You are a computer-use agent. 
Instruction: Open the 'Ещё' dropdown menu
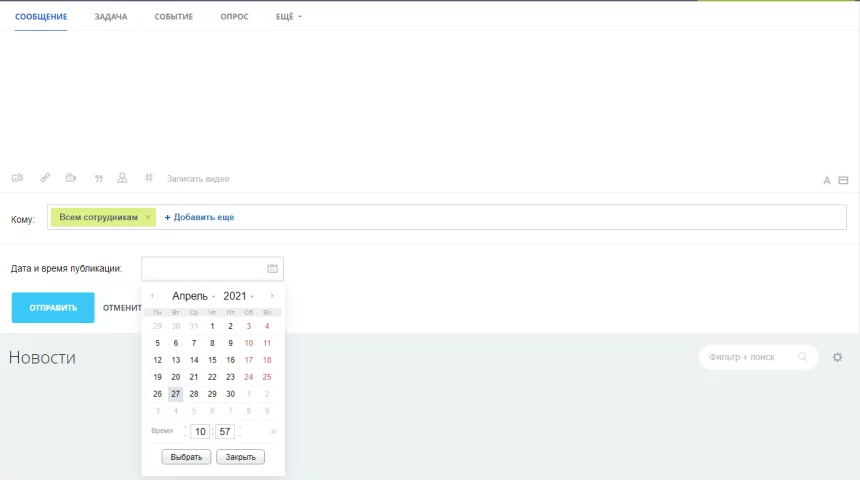tap(288, 17)
